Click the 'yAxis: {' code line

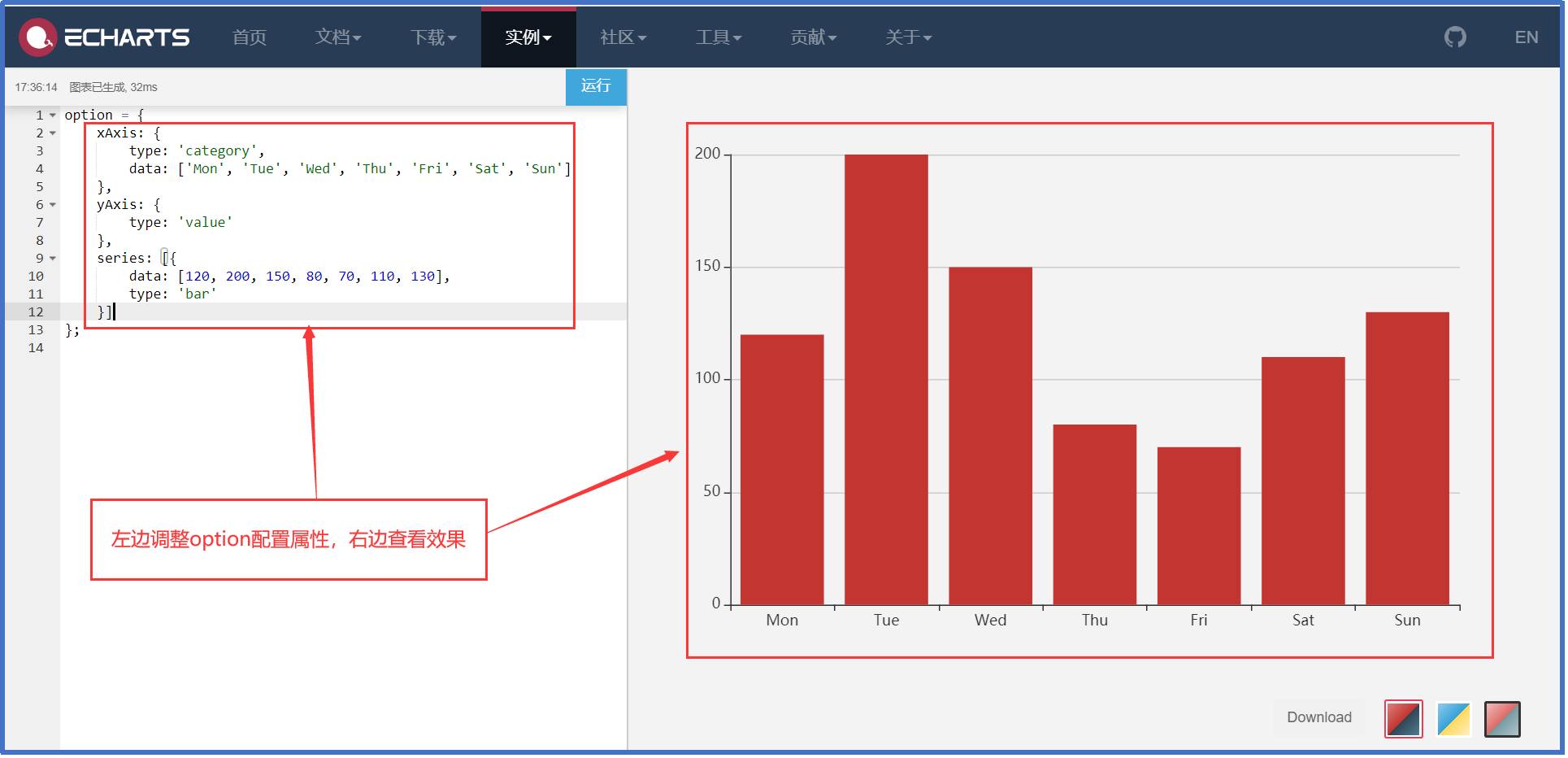tap(128, 205)
